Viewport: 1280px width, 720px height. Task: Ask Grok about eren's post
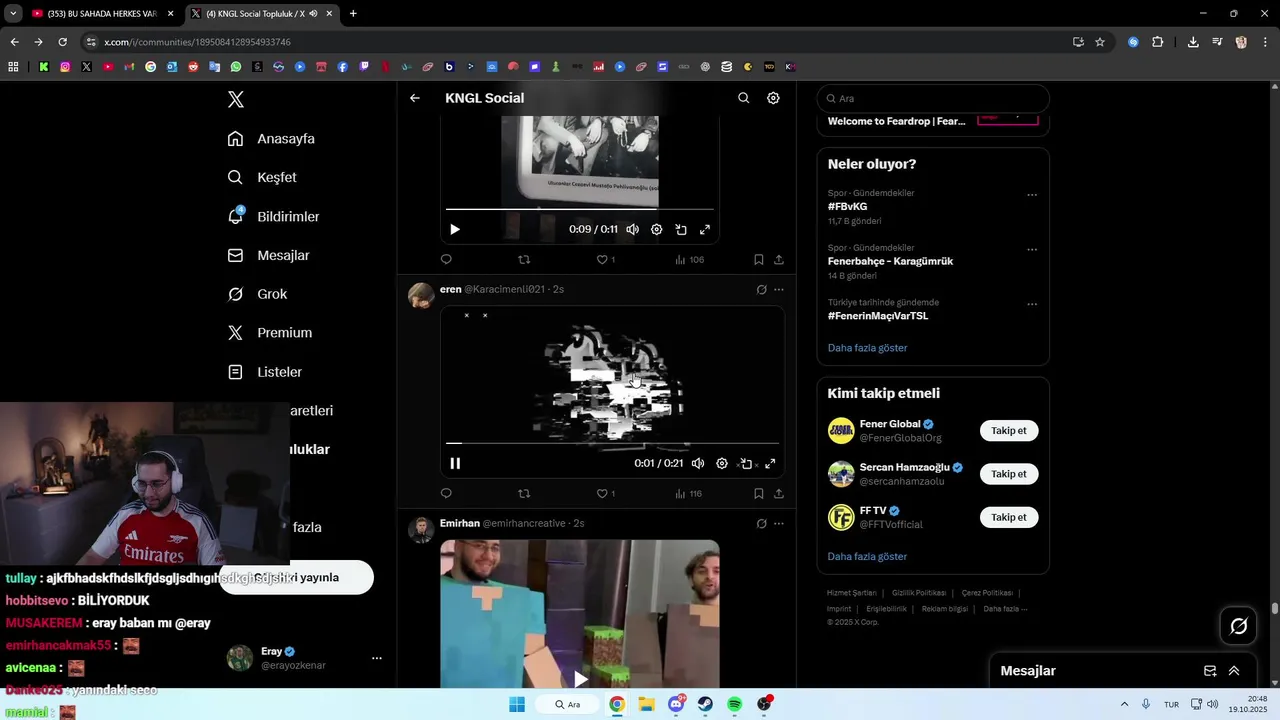761,289
